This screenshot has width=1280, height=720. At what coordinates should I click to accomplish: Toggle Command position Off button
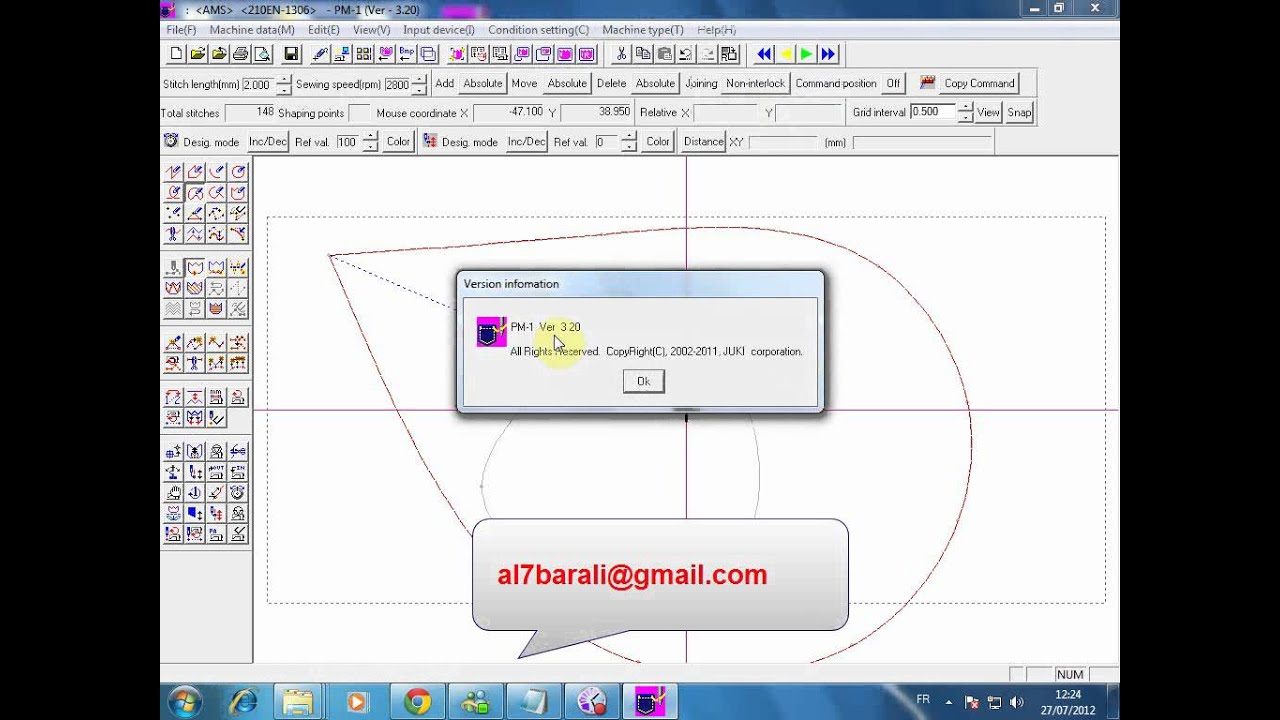[x=893, y=83]
